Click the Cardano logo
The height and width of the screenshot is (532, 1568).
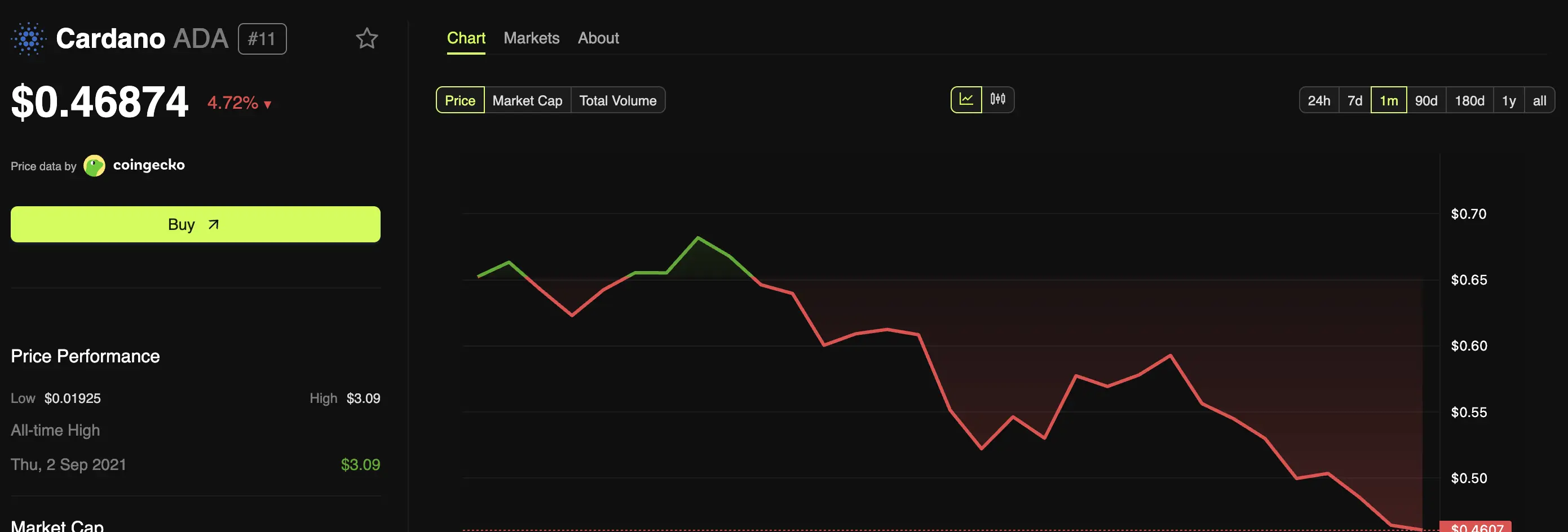28,38
